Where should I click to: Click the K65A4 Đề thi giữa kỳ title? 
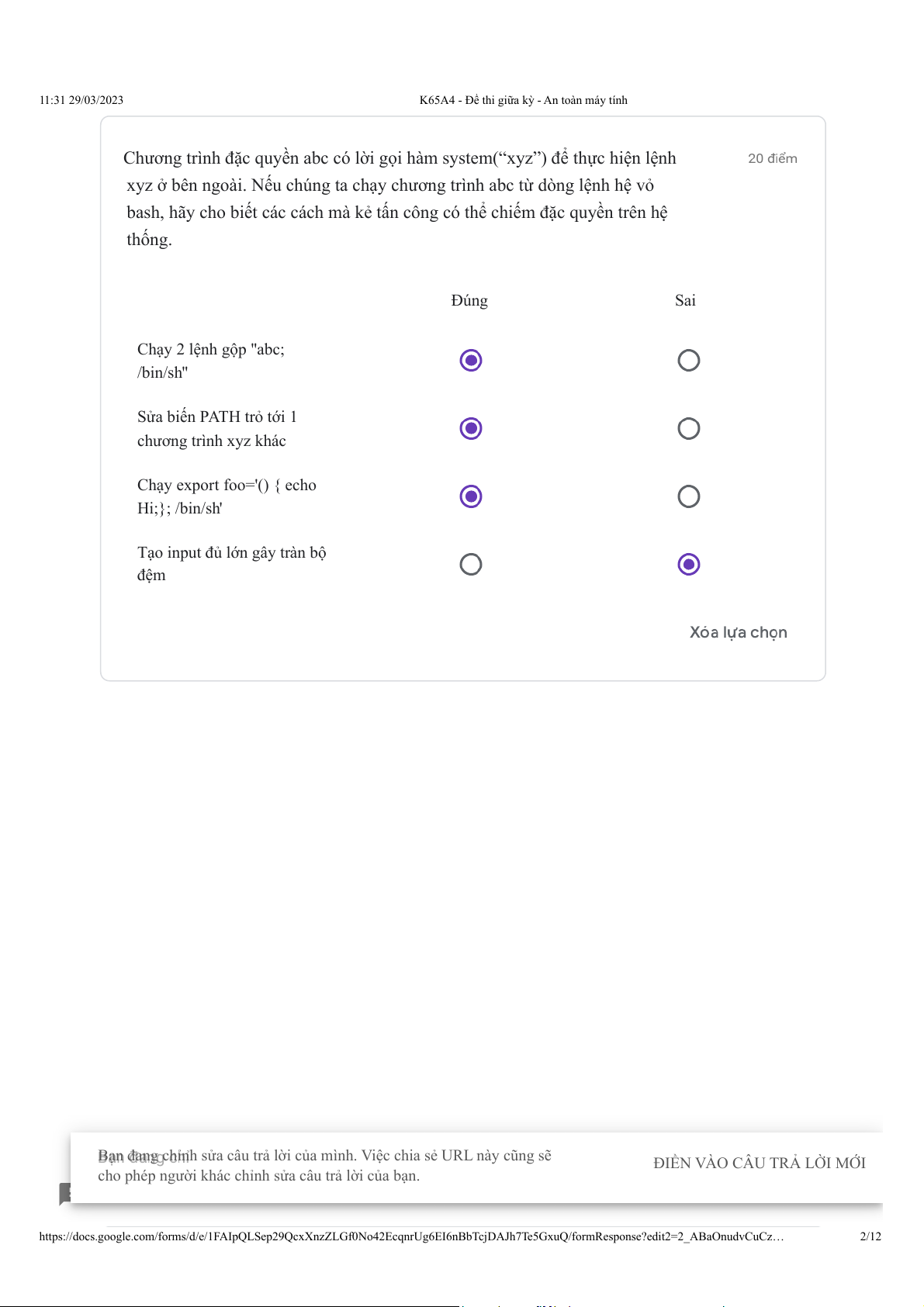point(523,100)
